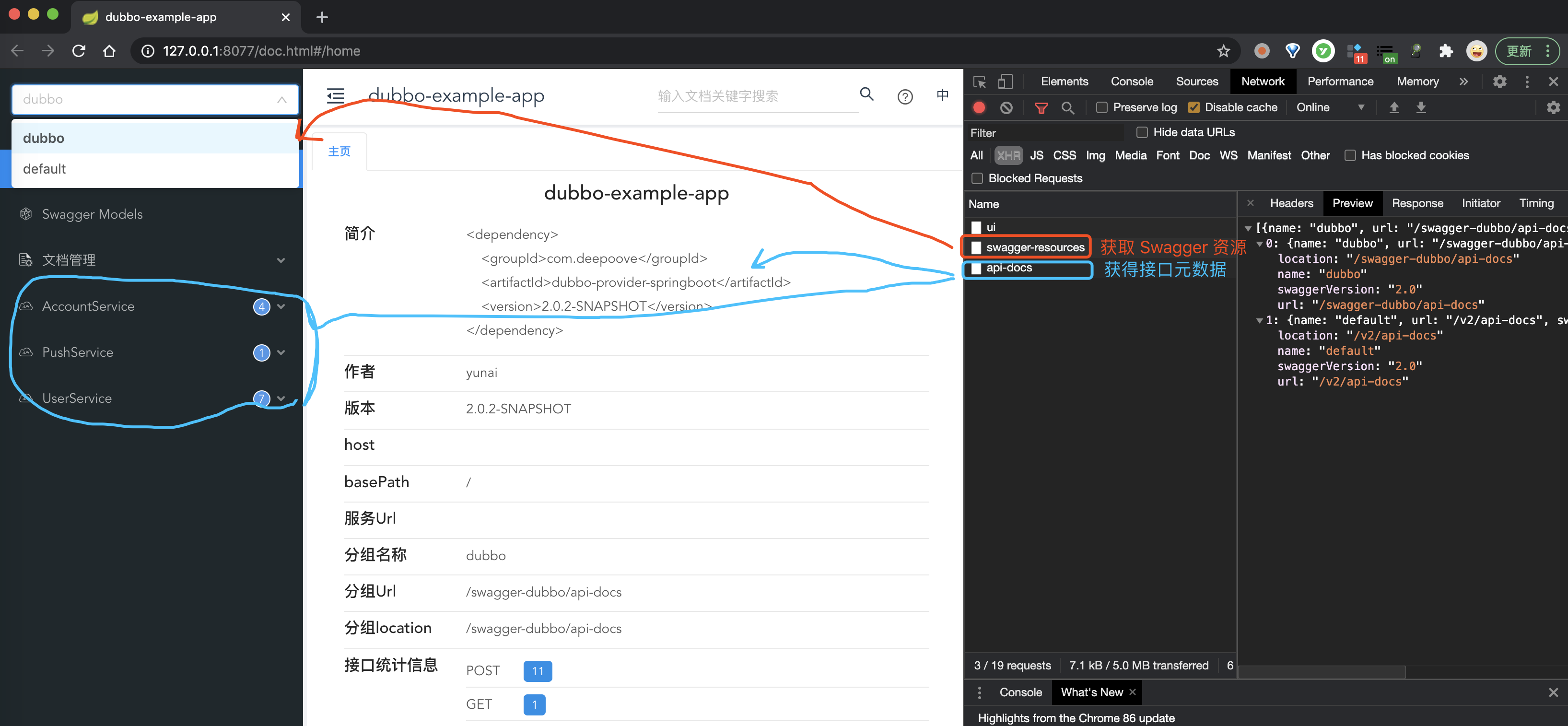Switch to the Response tab in DevTools

[x=1419, y=203]
